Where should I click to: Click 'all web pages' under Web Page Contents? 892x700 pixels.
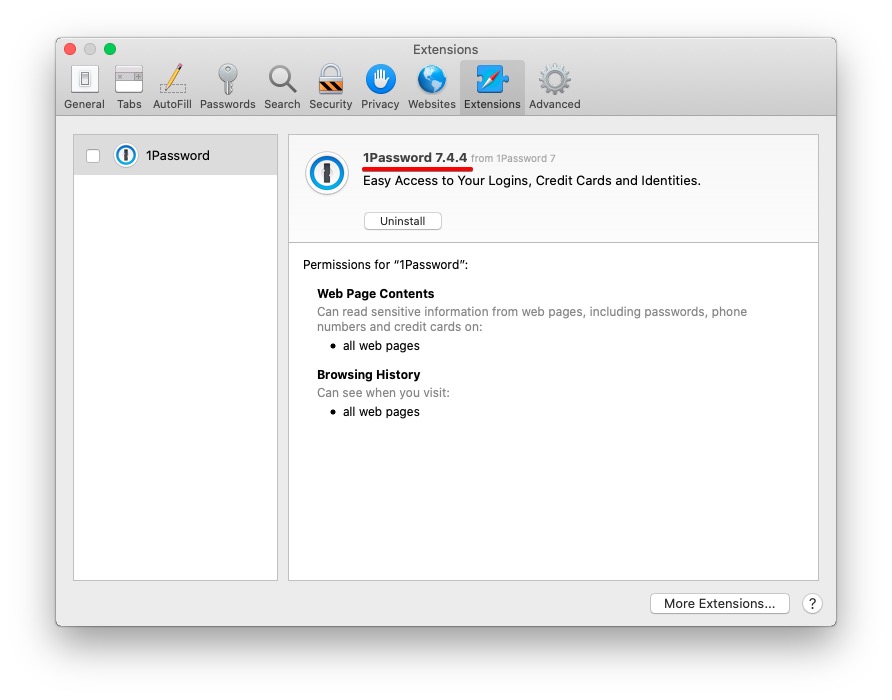click(381, 346)
